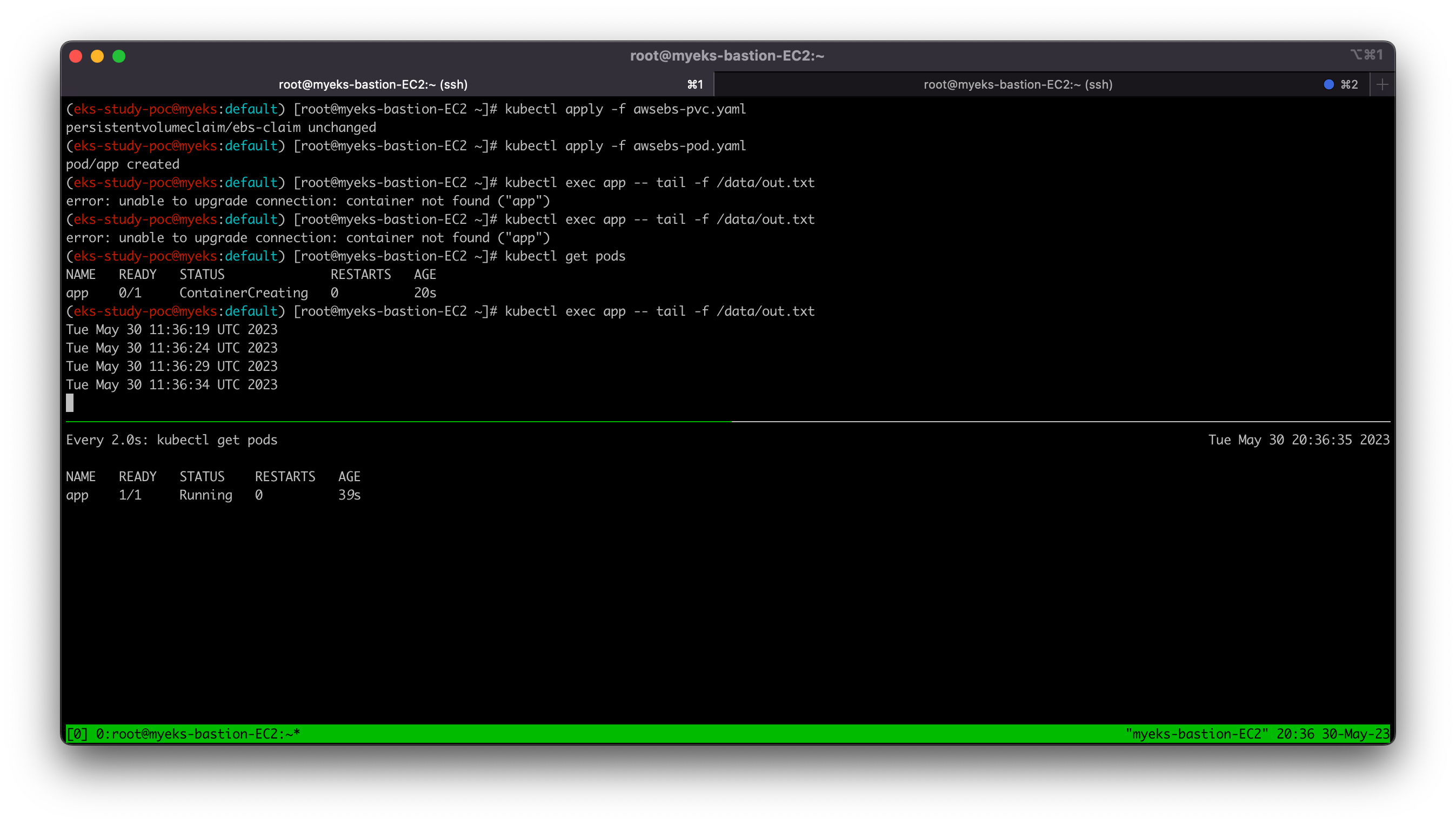Click the yellow minimize window button
1456x825 pixels.
(97, 56)
